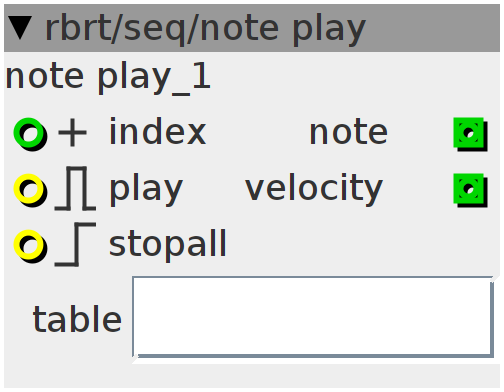Viewport: 504px width, 392px height.
Task: Click into the table text field
Action: click(x=313, y=317)
